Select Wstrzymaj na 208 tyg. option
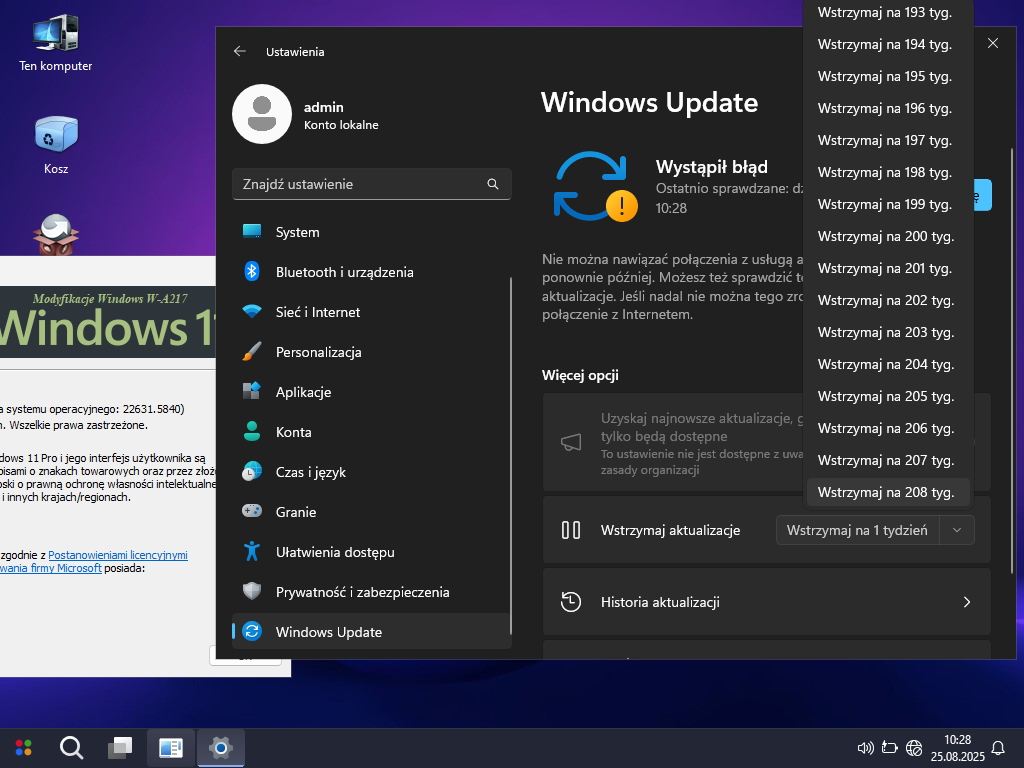The image size is (1024, 768). pyautogui.click(x=886, y=492)
